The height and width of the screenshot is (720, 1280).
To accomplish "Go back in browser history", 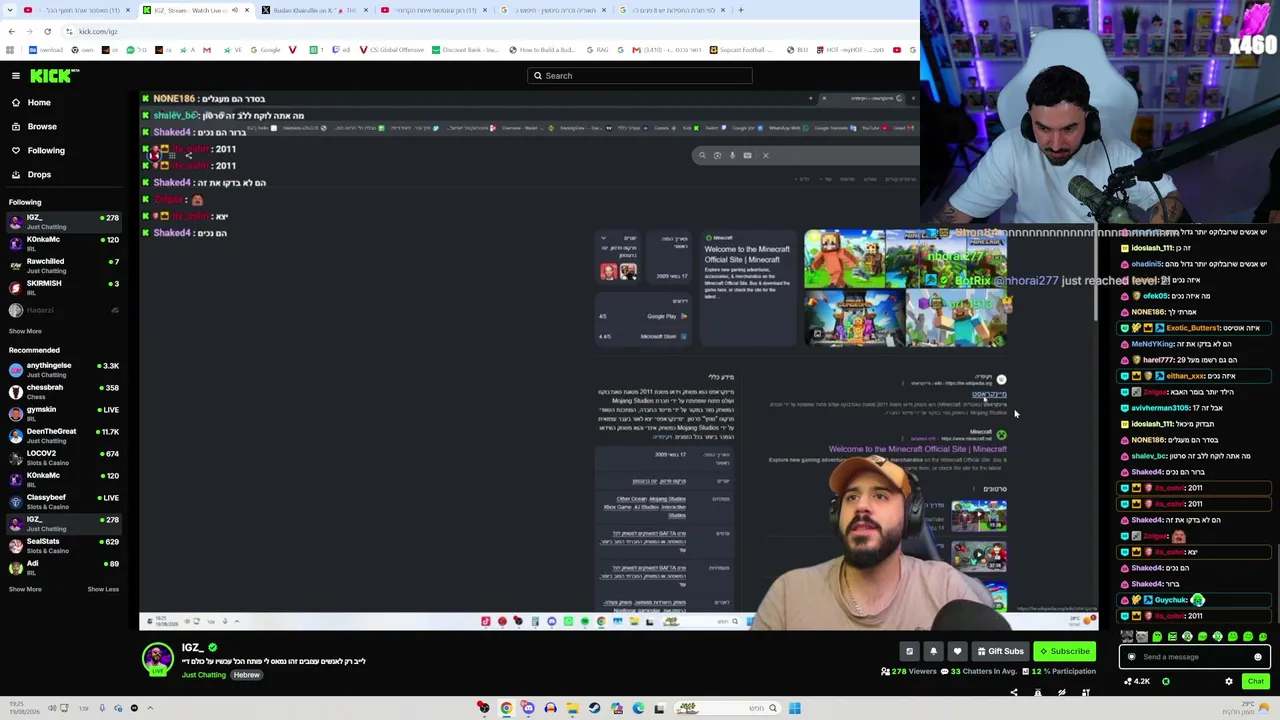I will point(11,31).
